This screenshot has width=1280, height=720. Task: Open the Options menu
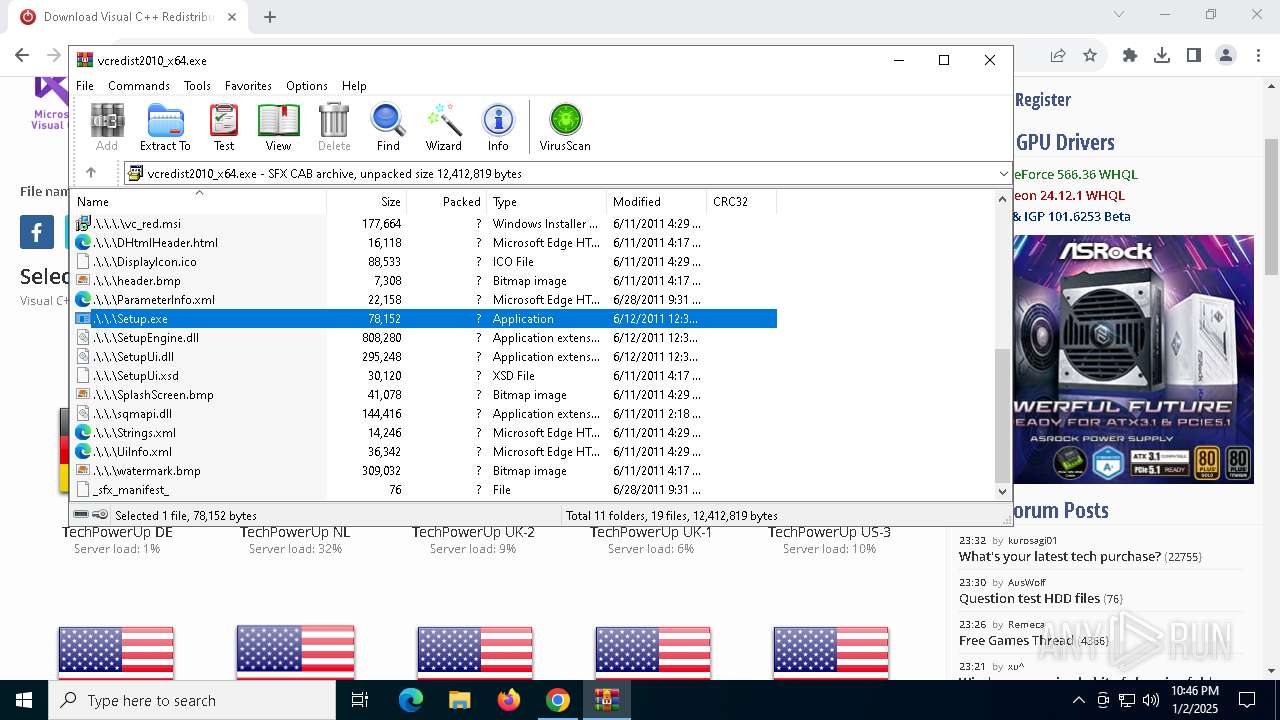[x=307, y=86]
